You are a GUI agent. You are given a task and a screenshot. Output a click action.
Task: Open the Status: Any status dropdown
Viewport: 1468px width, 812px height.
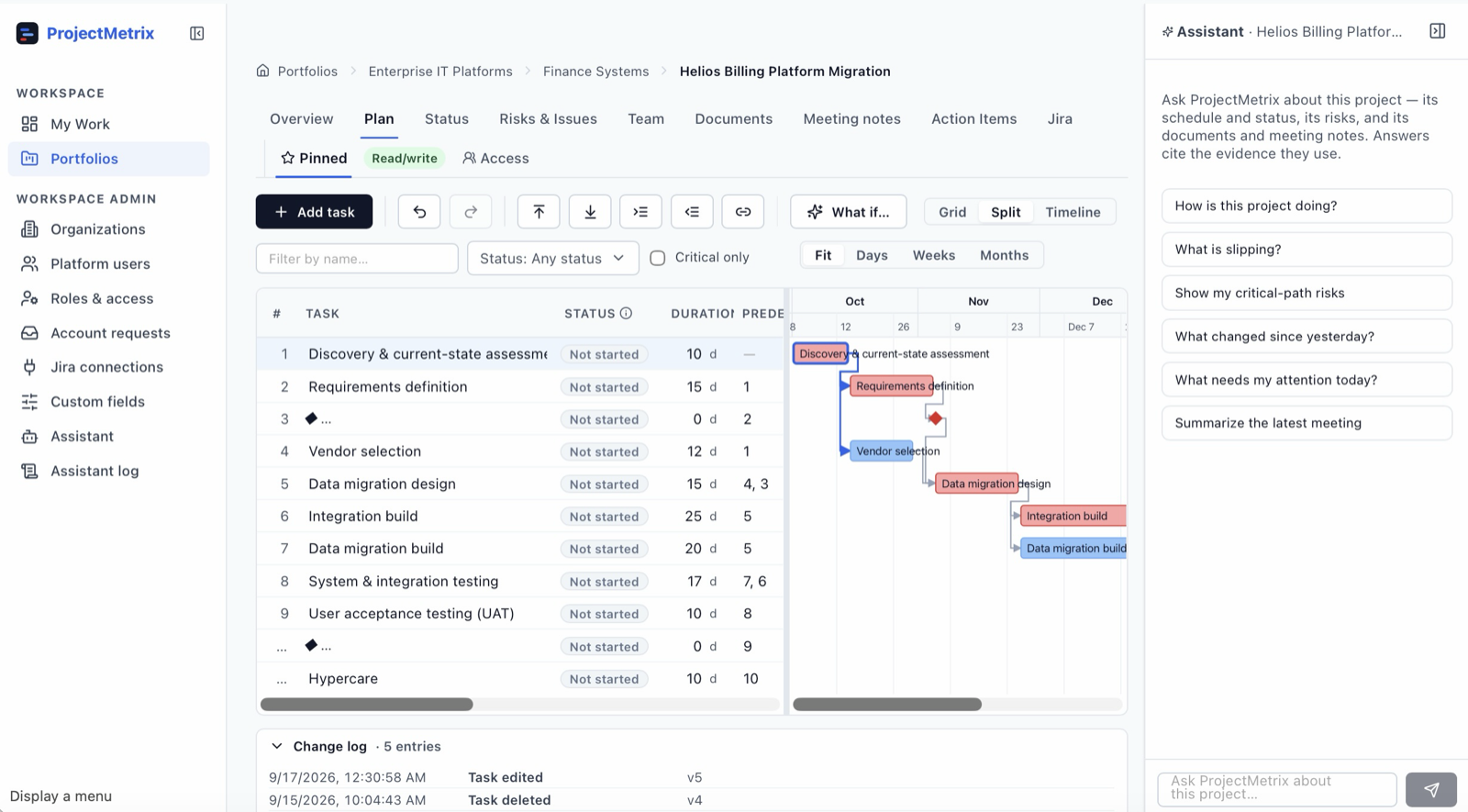coord(552,259)
